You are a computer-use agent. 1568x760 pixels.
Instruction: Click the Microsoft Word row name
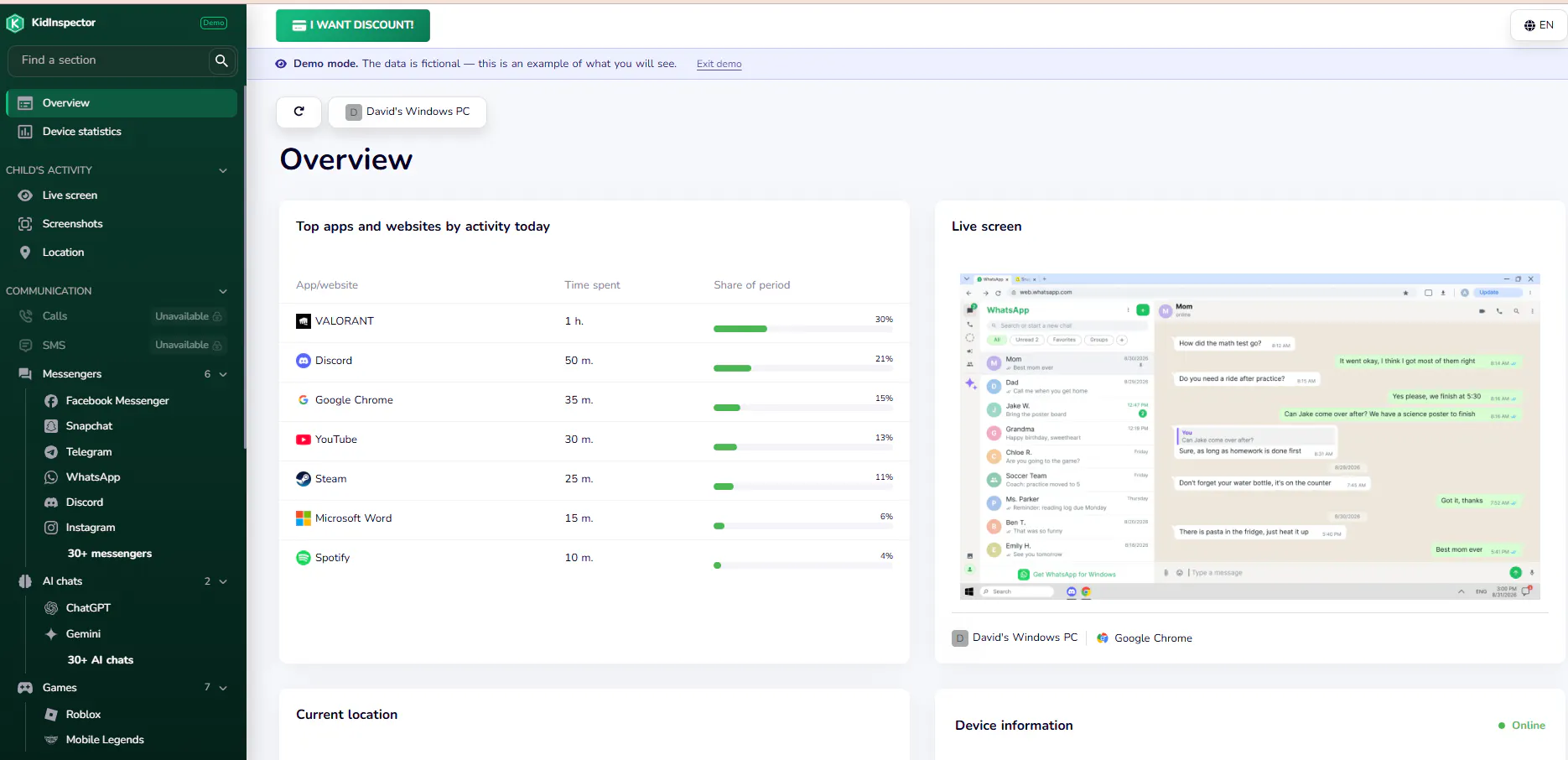tap(353, 518)
